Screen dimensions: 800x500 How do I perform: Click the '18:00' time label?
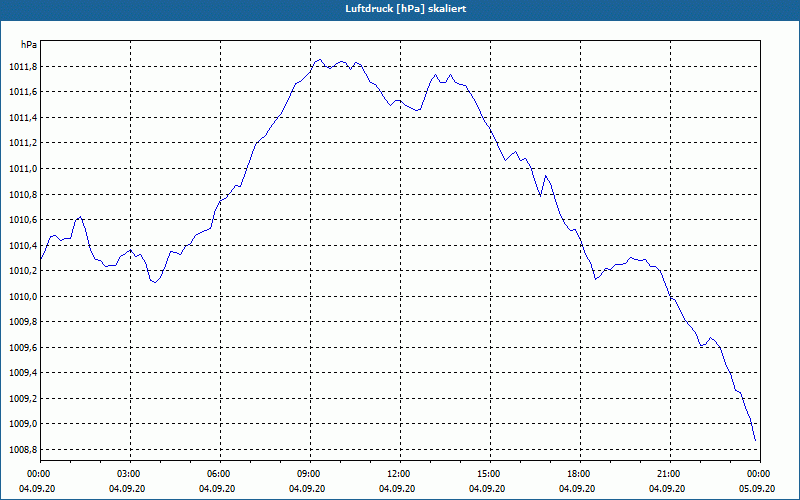point(578,474)
